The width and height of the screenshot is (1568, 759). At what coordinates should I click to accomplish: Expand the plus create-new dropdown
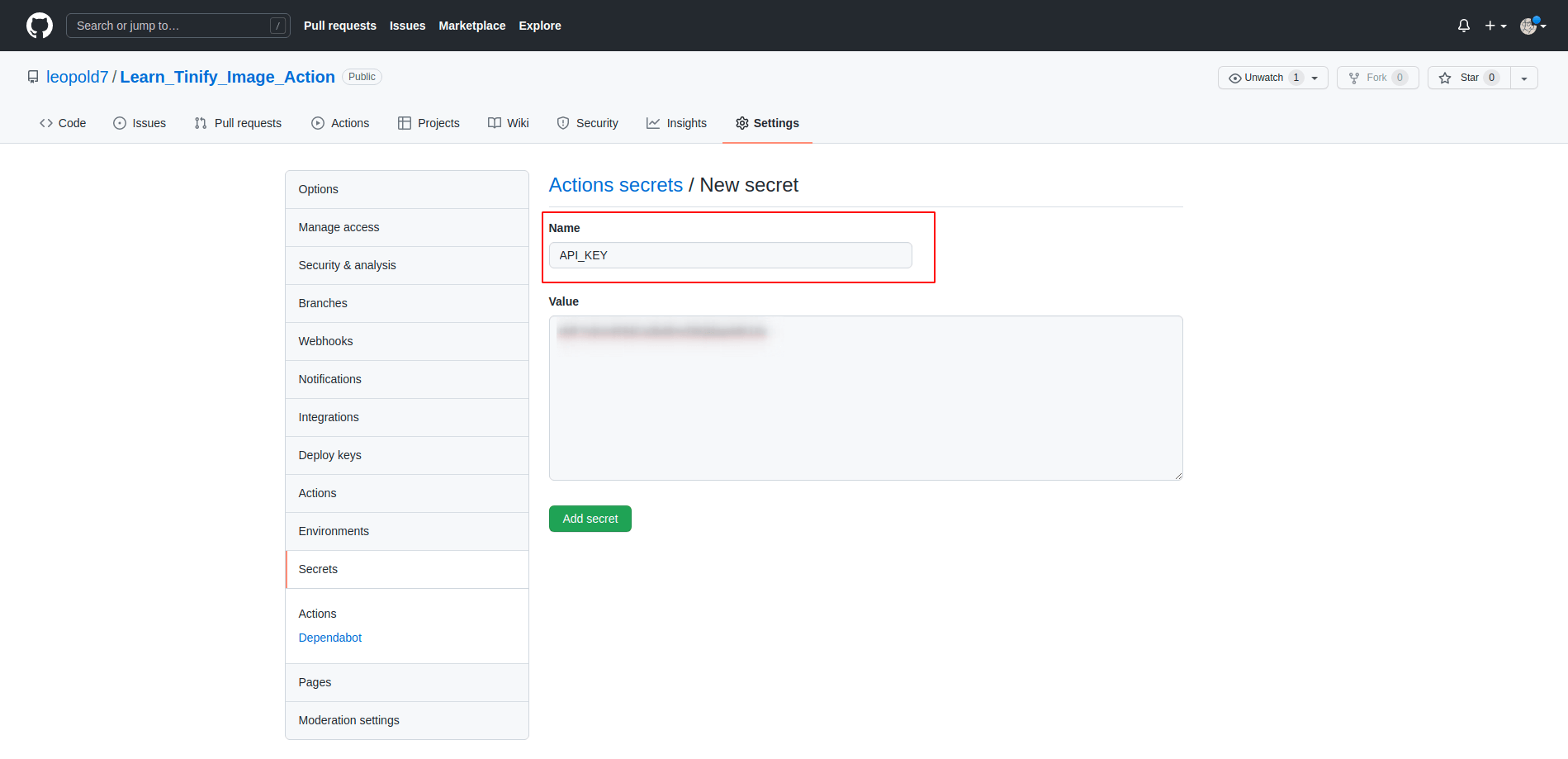1495,26
